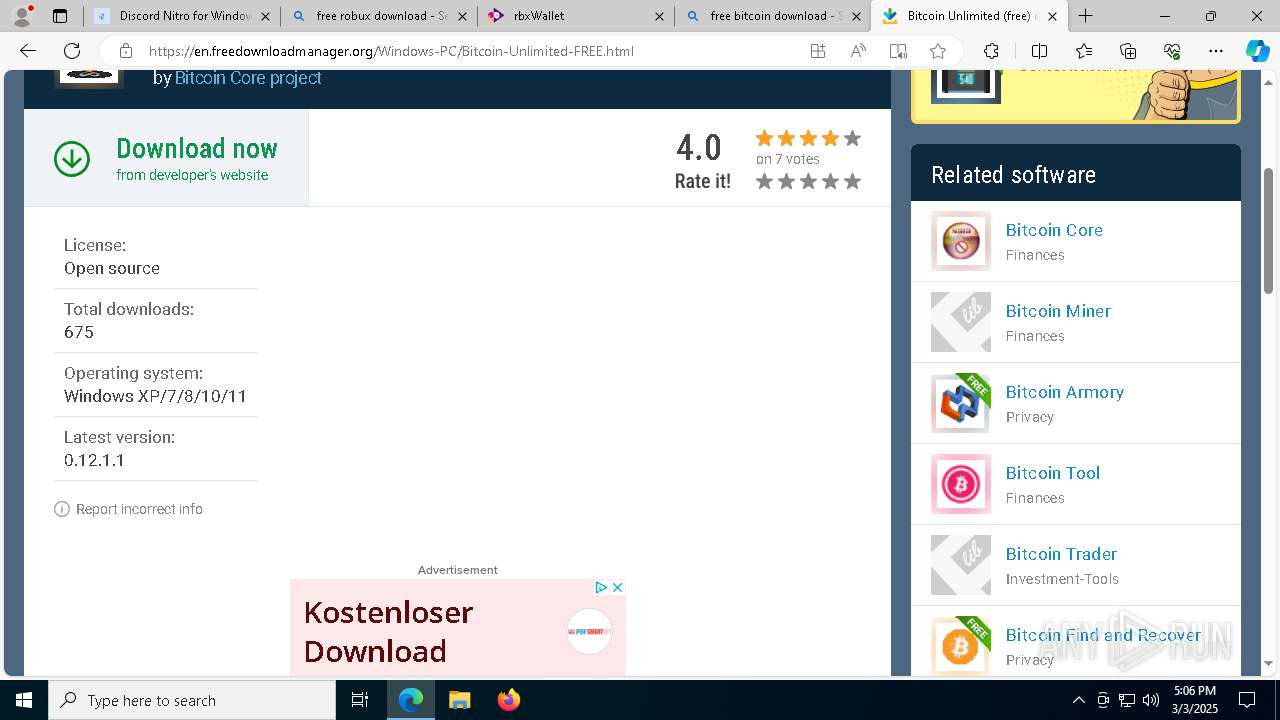Open the Favorites list icon
The width and height of the screenshot is (1280, 720).
(1084, 51)
